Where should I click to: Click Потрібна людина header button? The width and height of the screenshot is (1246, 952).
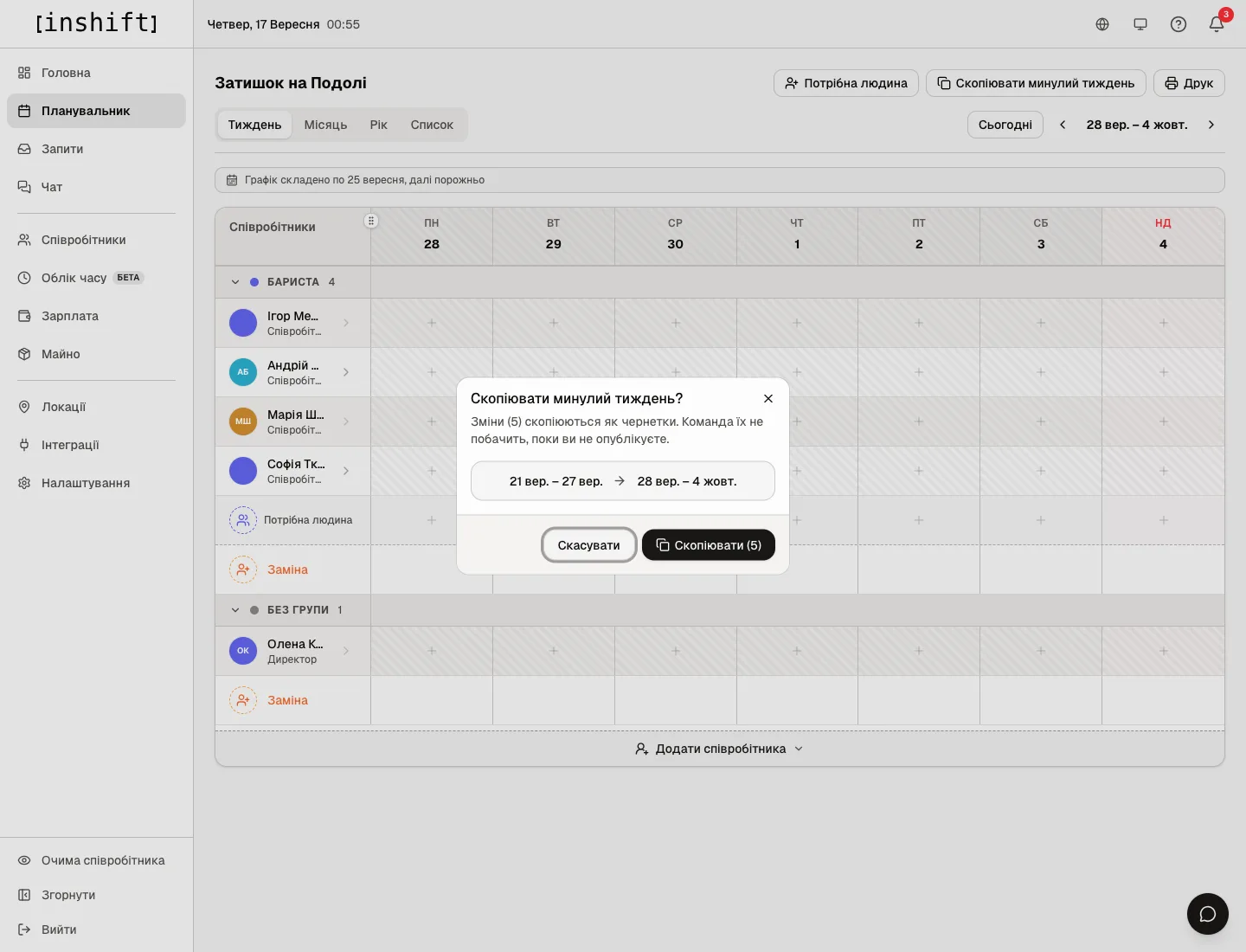click(x=846, y=83)
